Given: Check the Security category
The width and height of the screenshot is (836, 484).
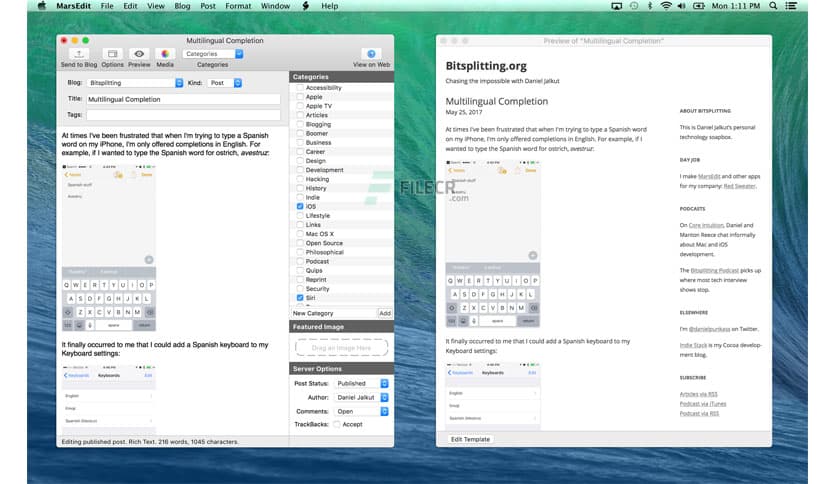Looking at the screenshot, I should [x=300, y=288].
